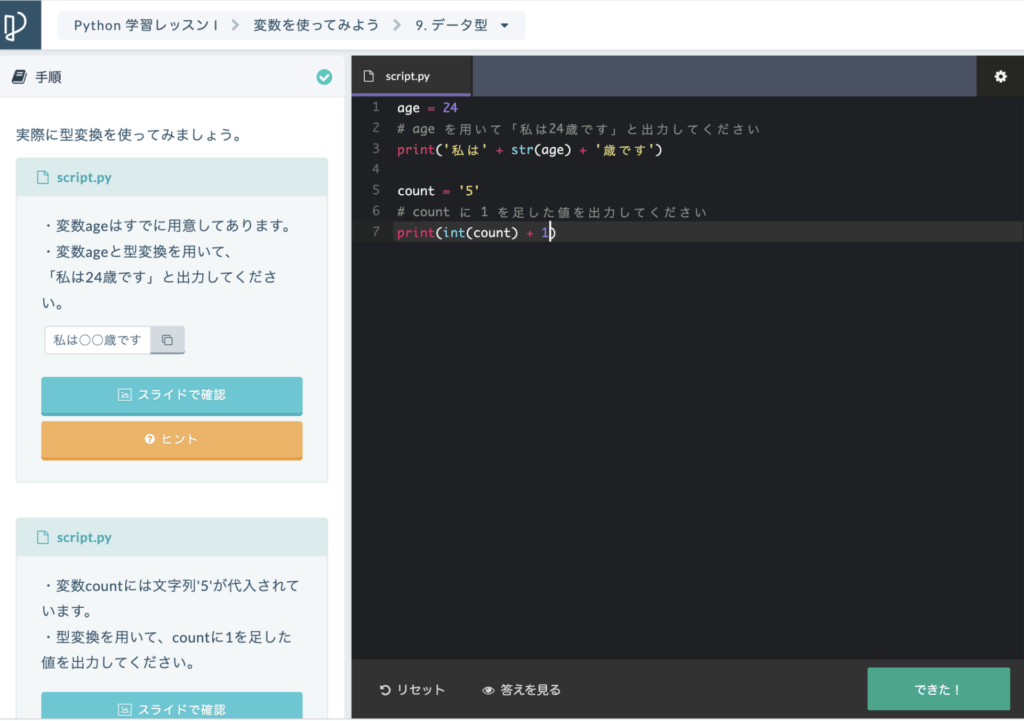1024x721 pixels.
Task: Click the first script.py panel header
Action: [171, 177]
